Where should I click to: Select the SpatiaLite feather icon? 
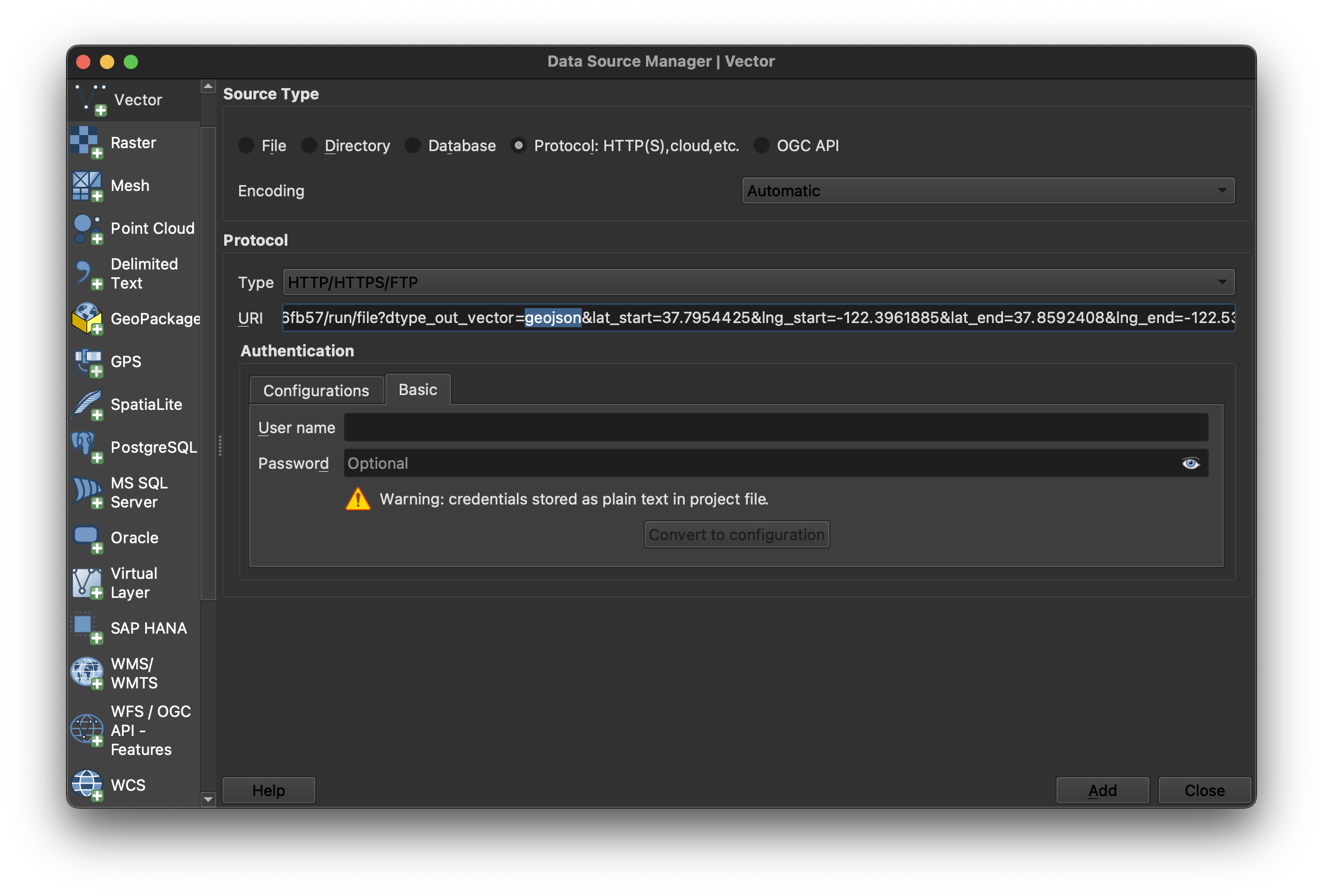pyautogui.click(x=87, y=405)
